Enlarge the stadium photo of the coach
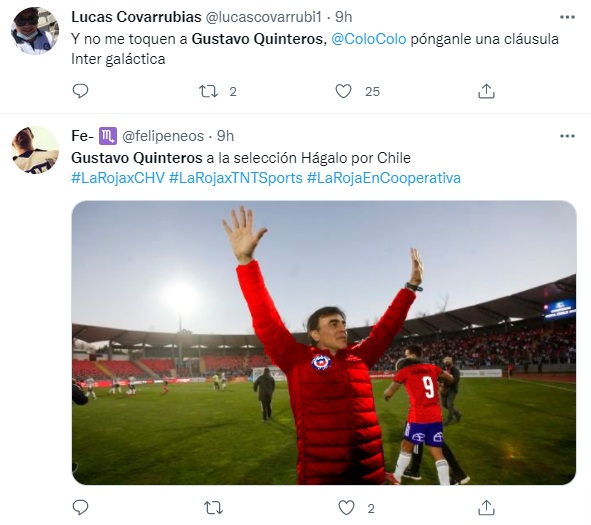This screenshot has height=525, width=591. click(x=324, y=343)
